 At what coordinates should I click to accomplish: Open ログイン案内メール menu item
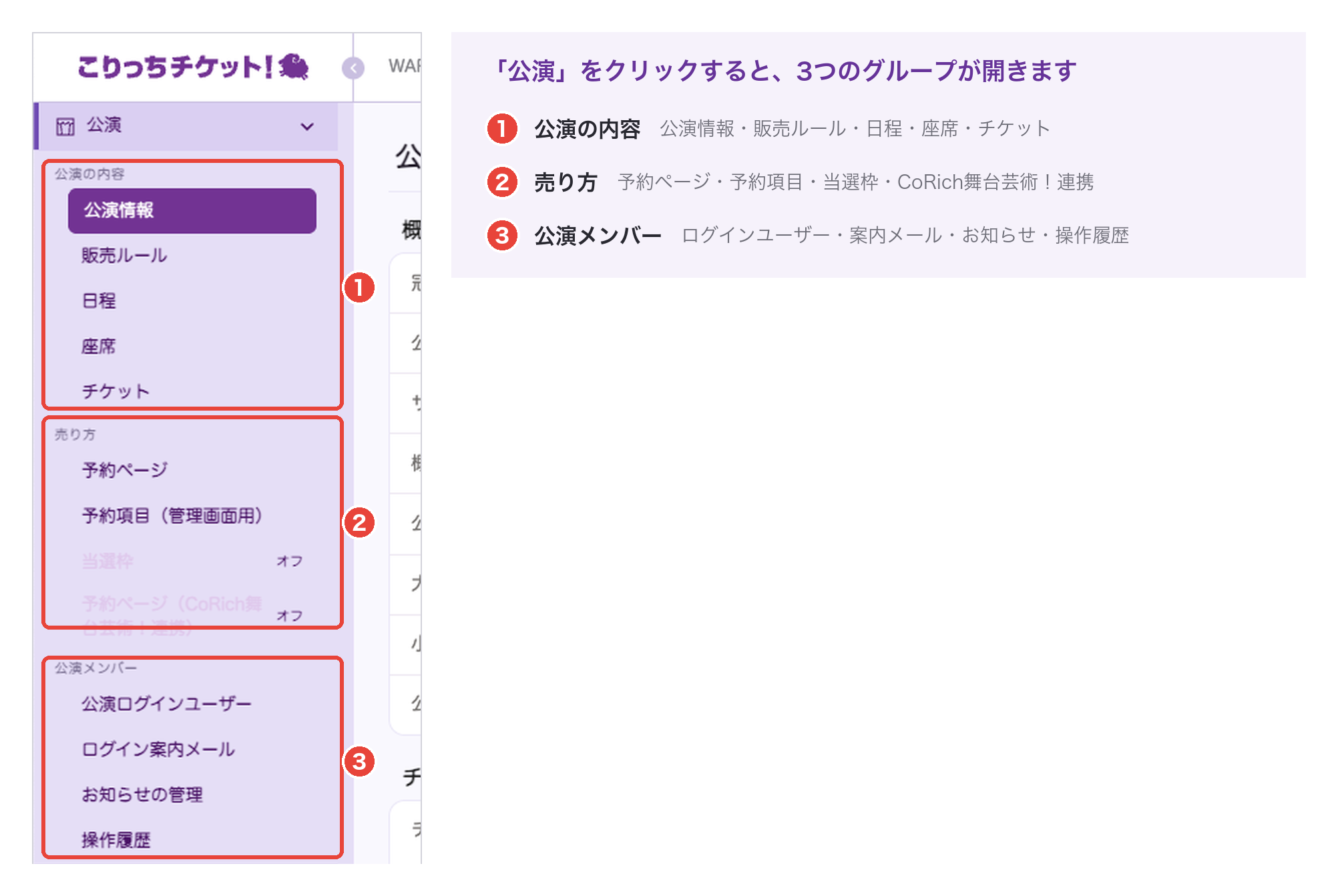(x=158, y=749)
